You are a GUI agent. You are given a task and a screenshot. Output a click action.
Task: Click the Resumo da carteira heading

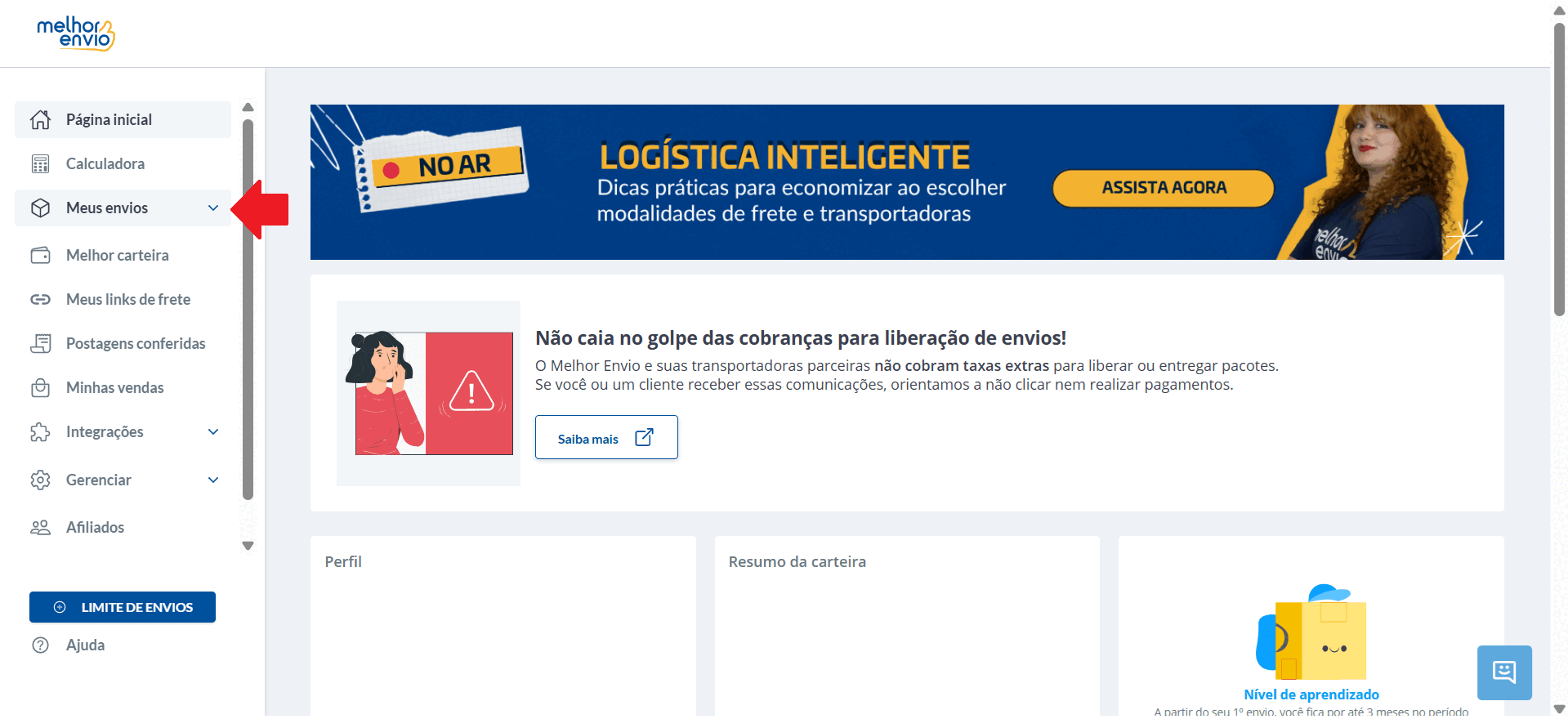click(x=797, y=561)
